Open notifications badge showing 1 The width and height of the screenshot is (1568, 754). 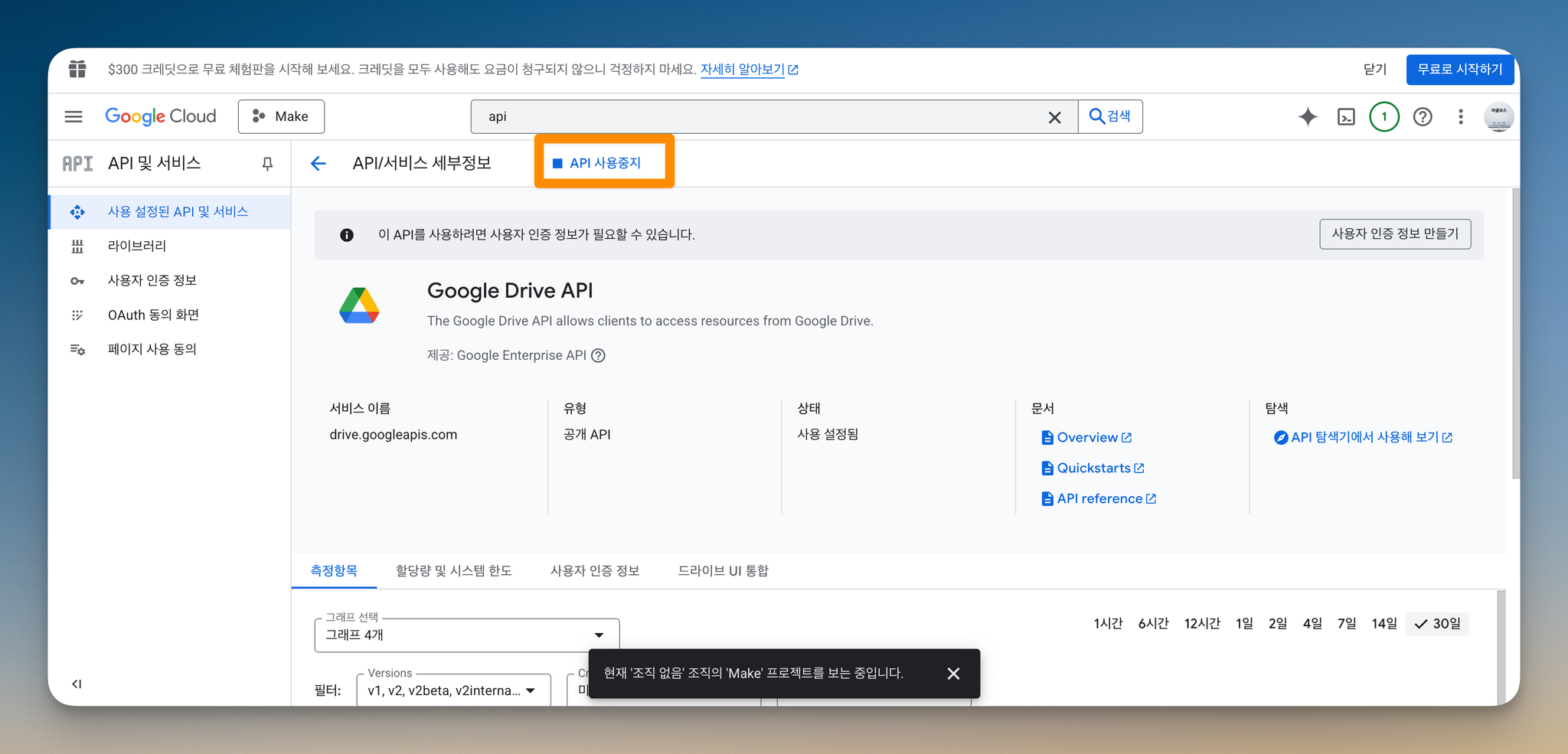click(x=1384, y=116)
